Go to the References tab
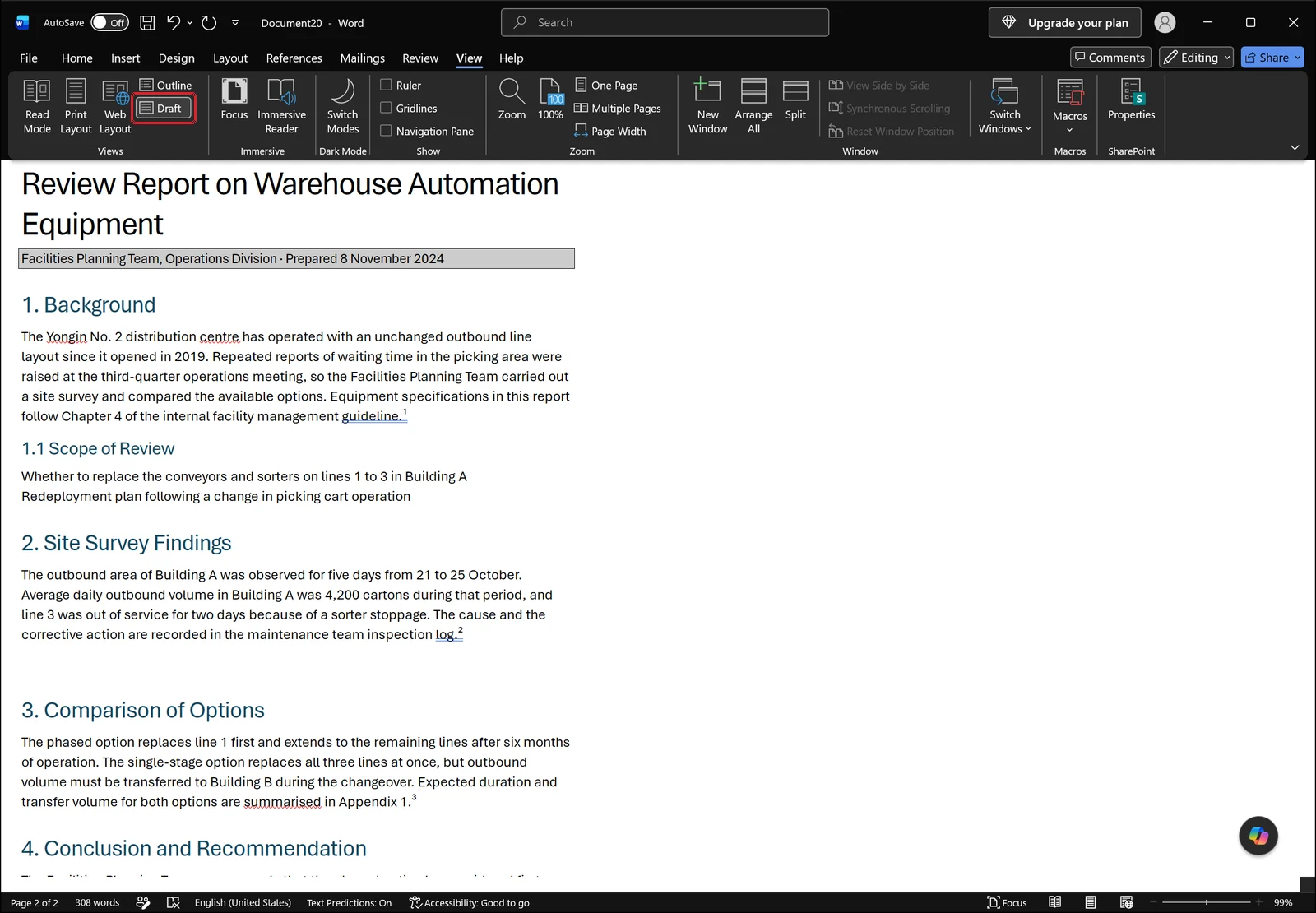This screenshot has width=1316, height=913. [294, 58]
